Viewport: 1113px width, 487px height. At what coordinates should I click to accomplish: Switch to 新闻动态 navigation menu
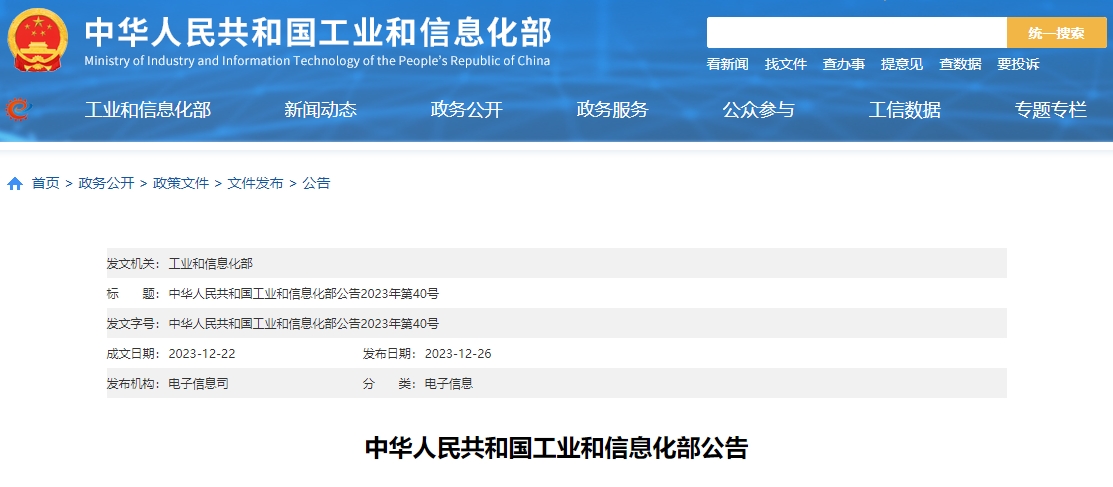click(x=320, y=110)
